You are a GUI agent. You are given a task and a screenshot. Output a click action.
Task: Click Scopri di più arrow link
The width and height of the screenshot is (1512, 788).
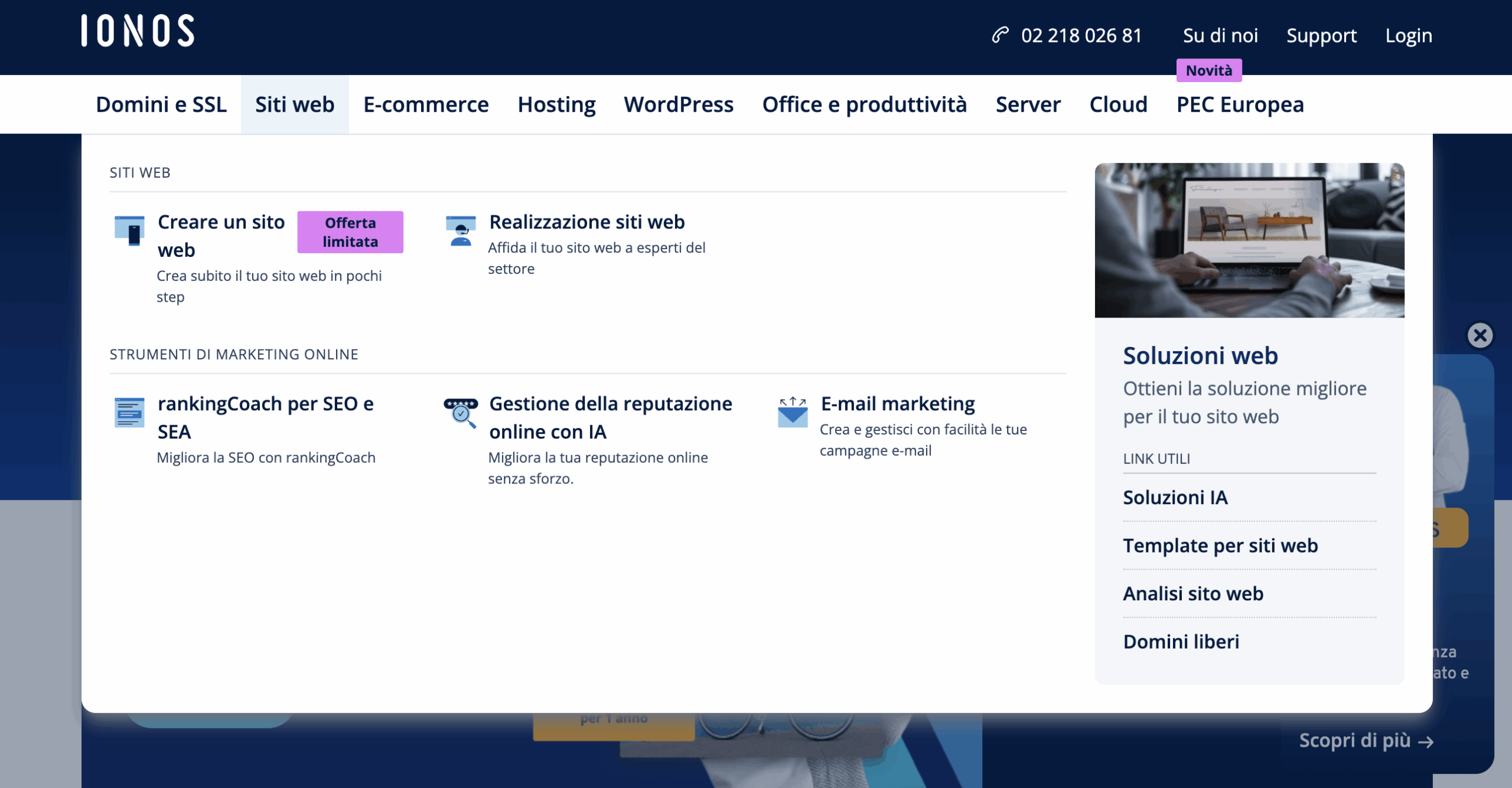tap(1366, 740)
